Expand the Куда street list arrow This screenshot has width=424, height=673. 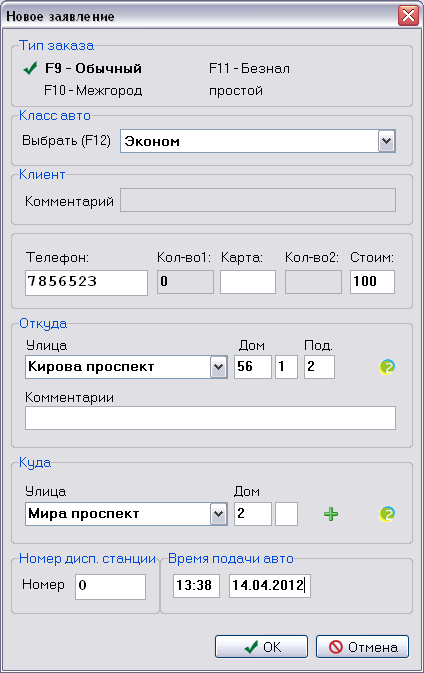click(218, 514)
